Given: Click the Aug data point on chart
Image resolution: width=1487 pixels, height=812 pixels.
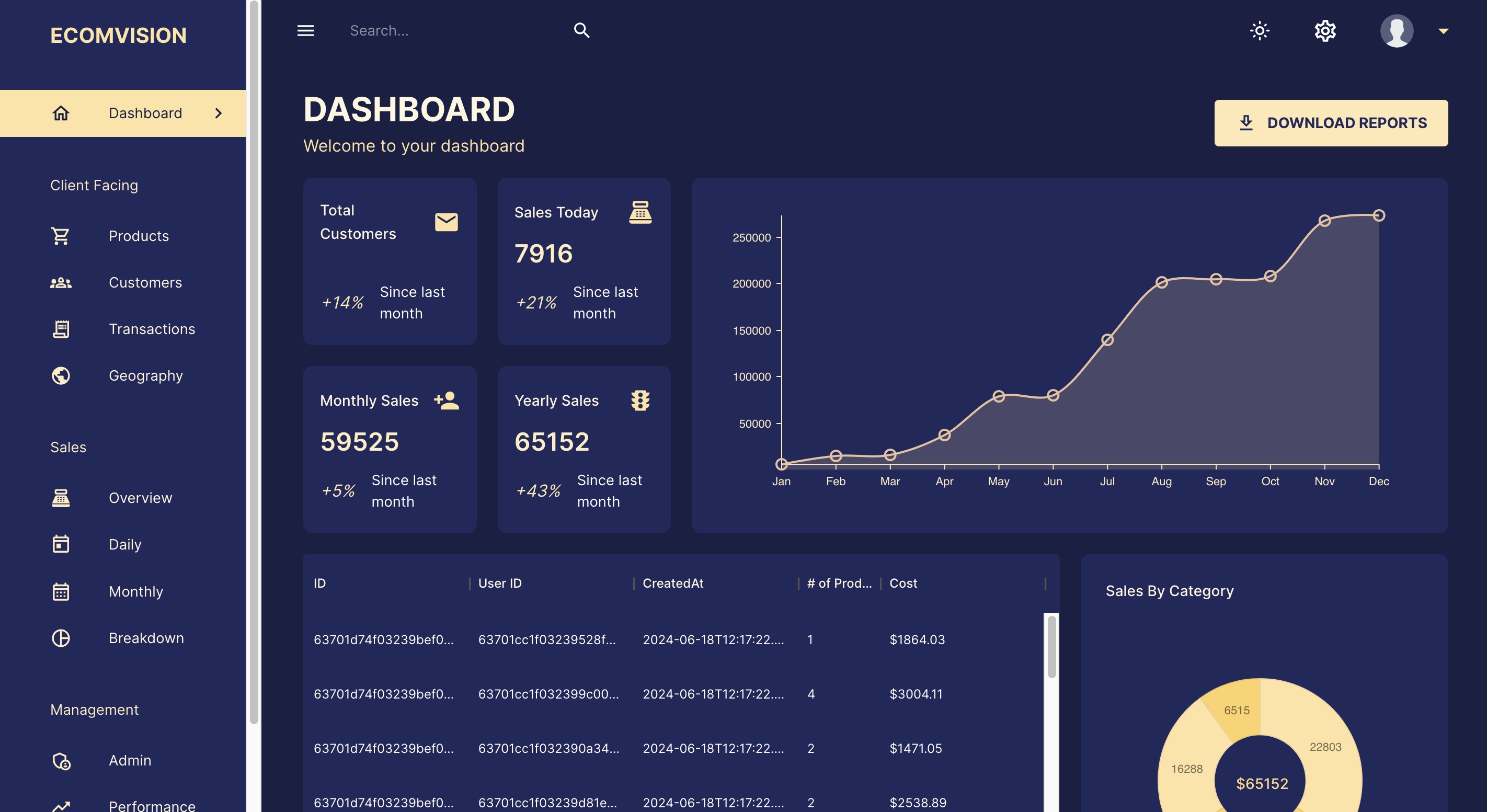Looking at the screenshot, I should [1161, 282].
